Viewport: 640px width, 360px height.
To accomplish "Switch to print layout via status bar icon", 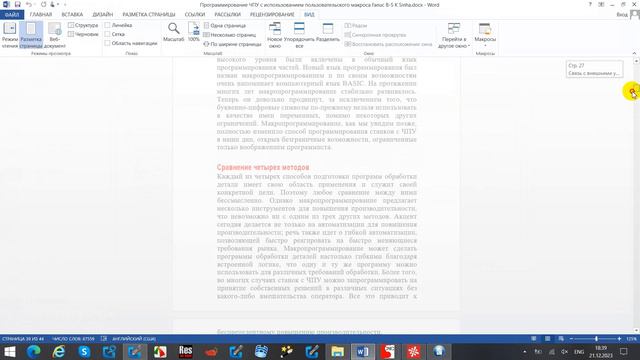I will click(547, 339).
